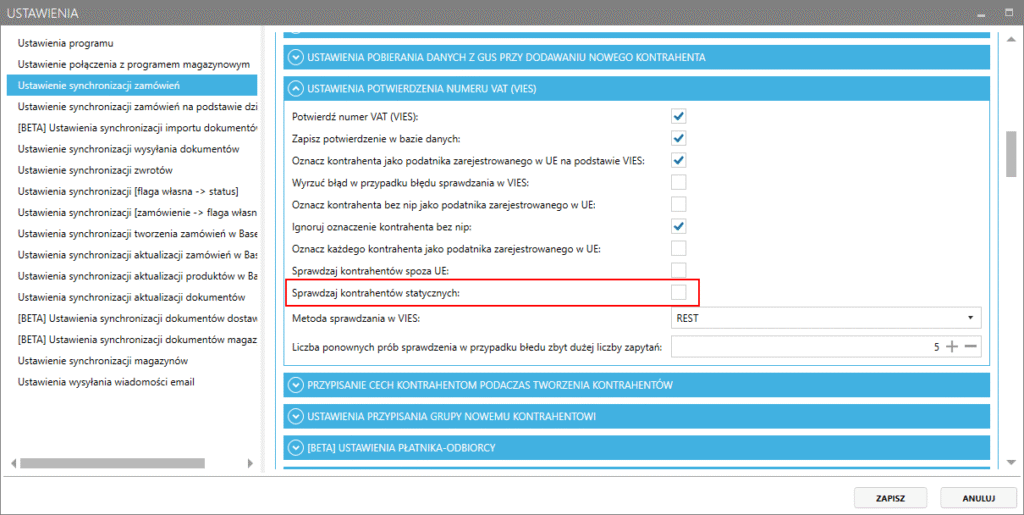Expand the BETA payer-recipient settings chevron
This screenshot has height=515, width=1024.
tap(295, 447)
